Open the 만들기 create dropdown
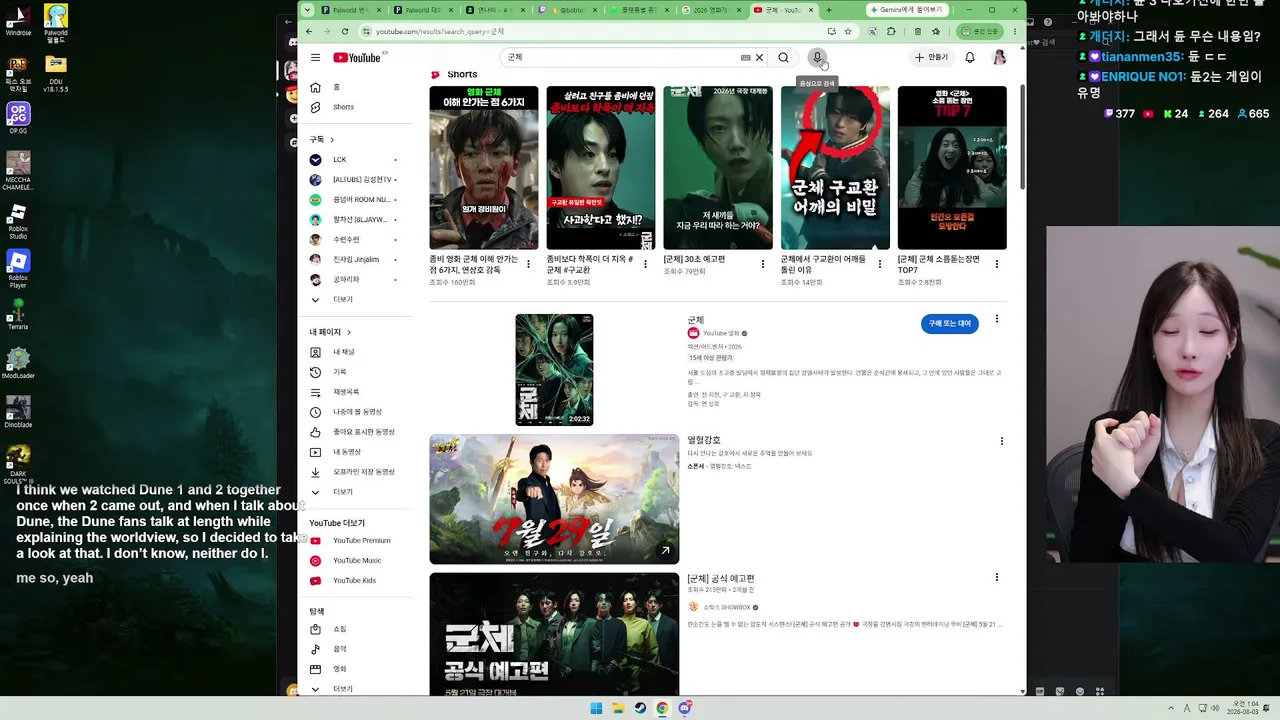 coord(930,58)
